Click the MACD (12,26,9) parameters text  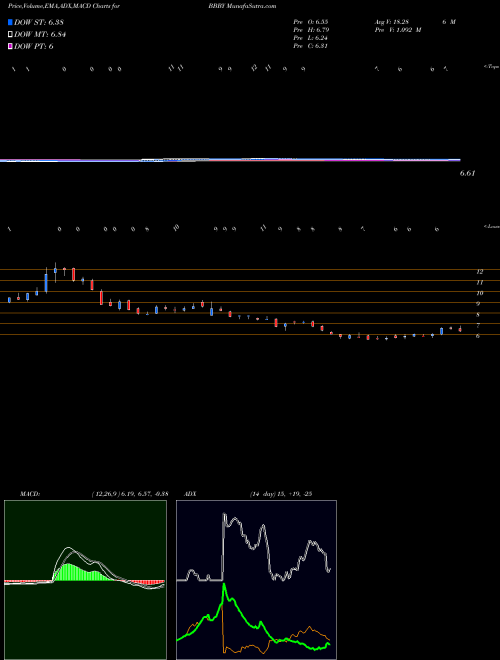pyautogui.click(x=130, y=494)
